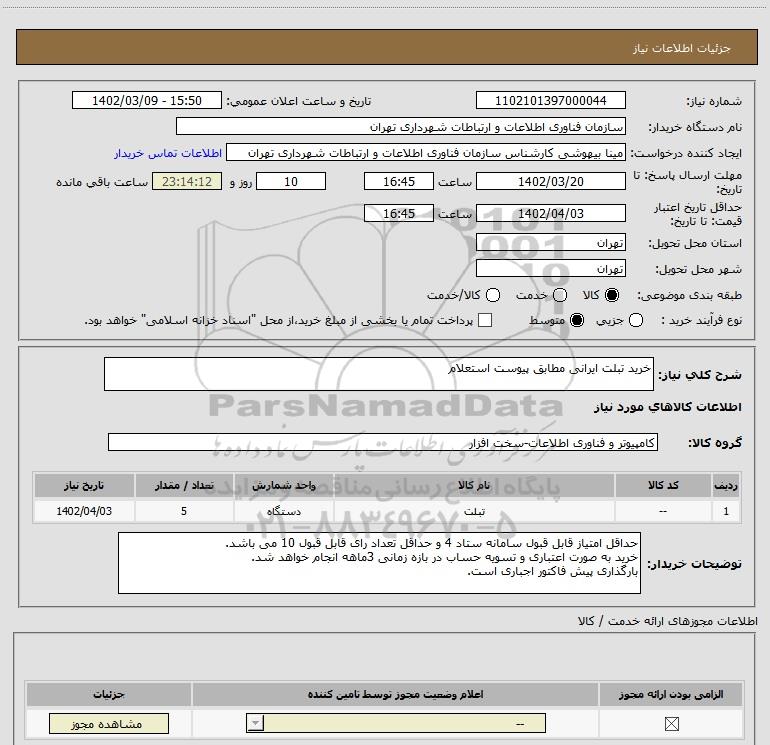Click the quantity cell showing 5
This screenshot has height=745, width=770.
(x=184, y=511)
